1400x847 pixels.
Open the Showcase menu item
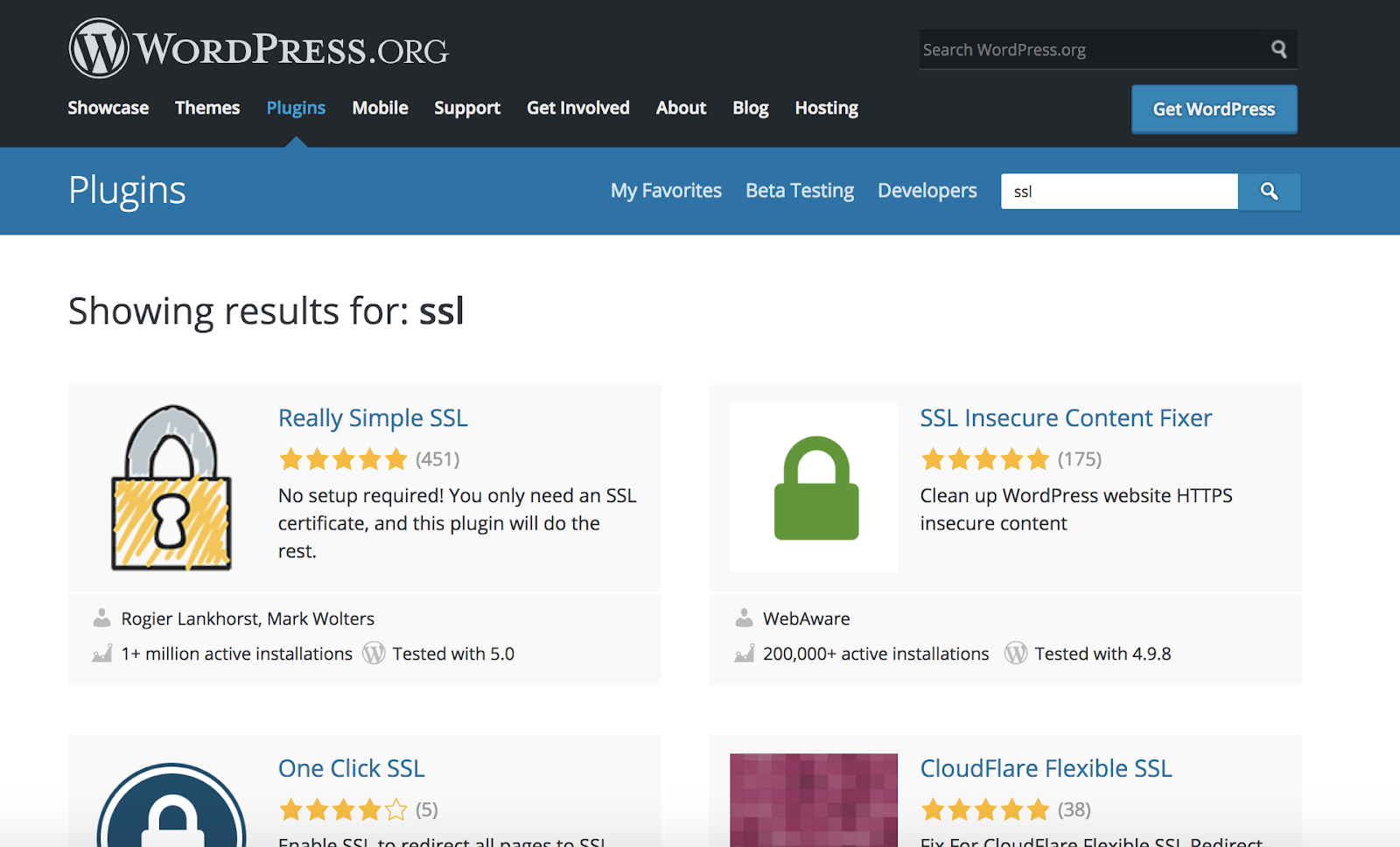coord(108,108)
